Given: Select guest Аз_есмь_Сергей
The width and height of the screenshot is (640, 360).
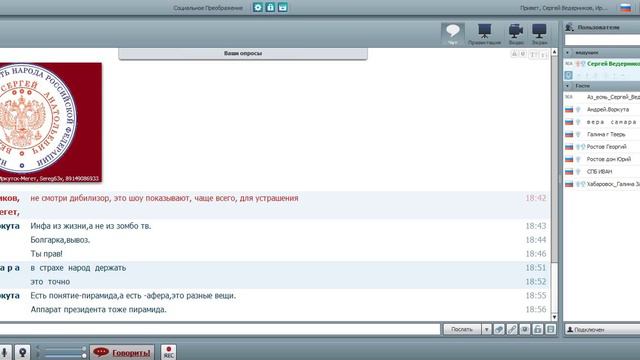Looking at the screenshot, I should (613, 97).
